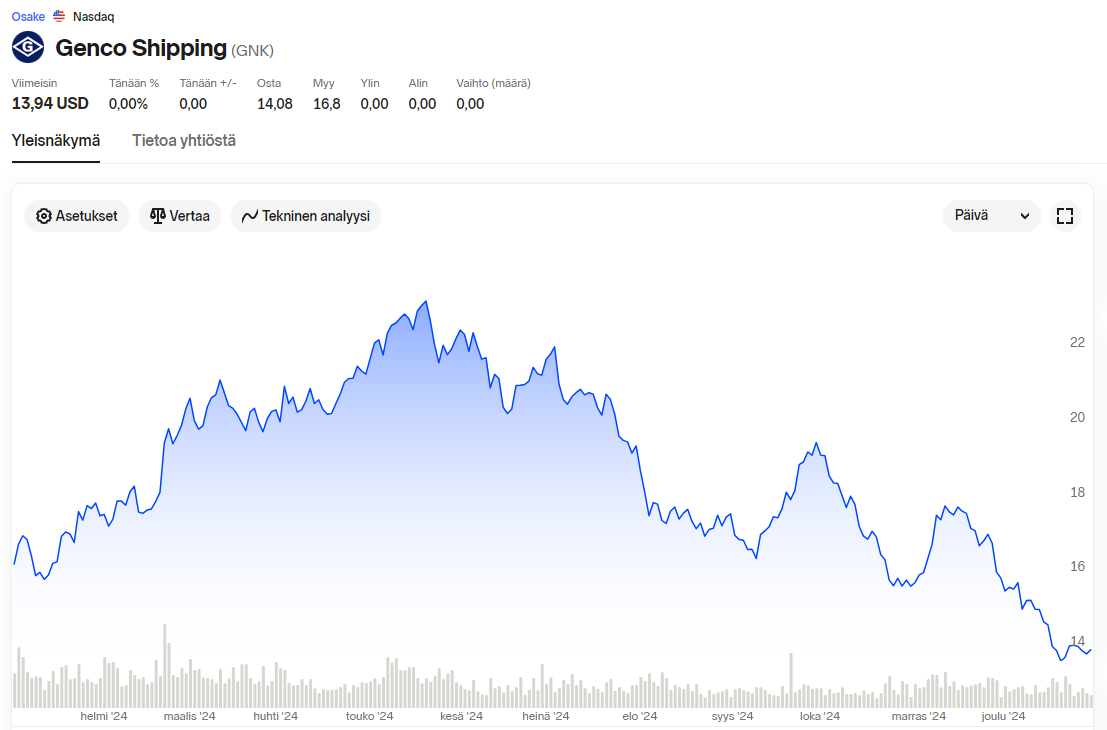Click the helmi '24 axis label
Viewport: 1107px width, 730px height.
(x=104, y=716)
